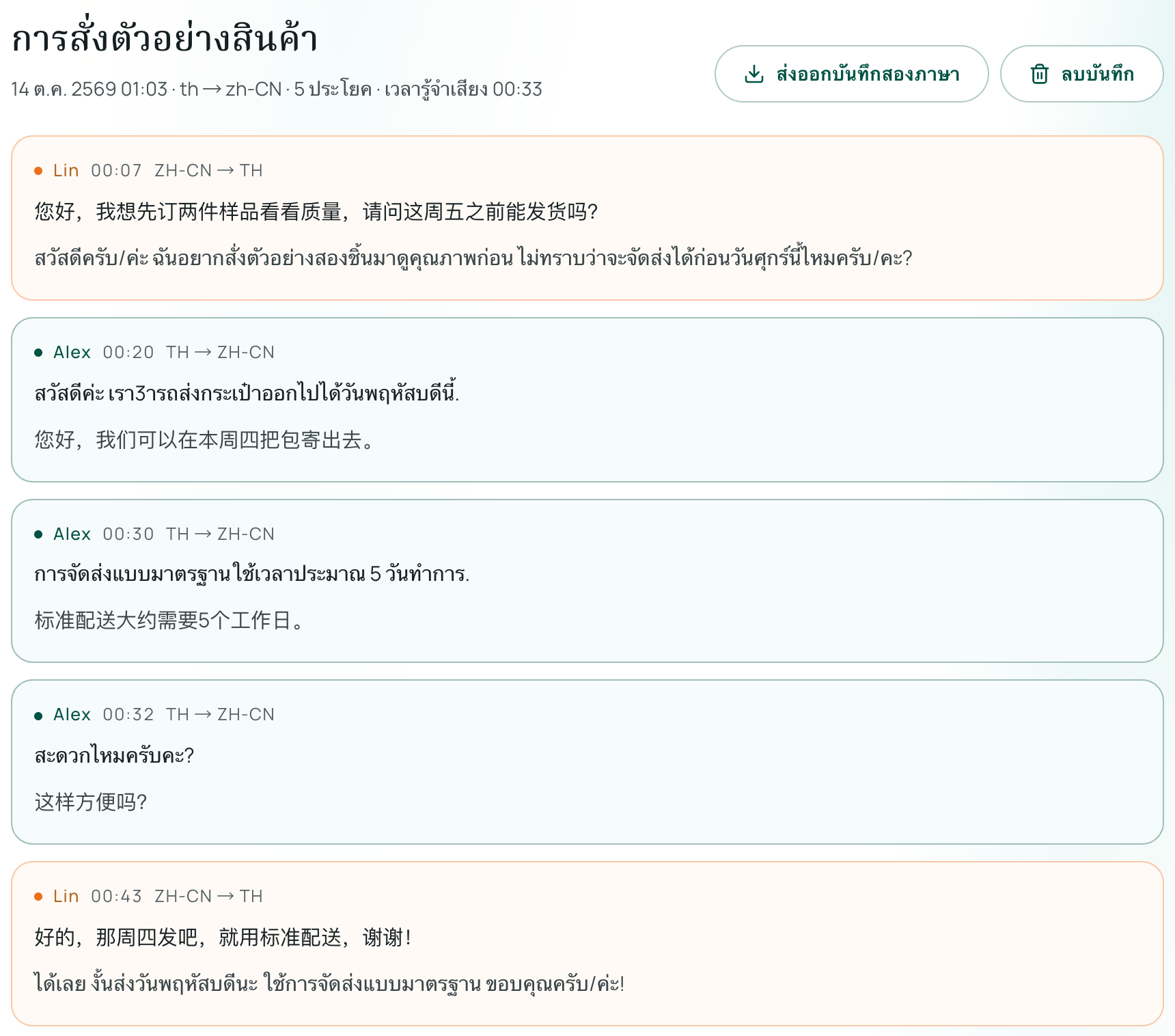Click the ZH-CN → TH label at 00:07
1175x1036 pixels.
click(x=208, y=170)
